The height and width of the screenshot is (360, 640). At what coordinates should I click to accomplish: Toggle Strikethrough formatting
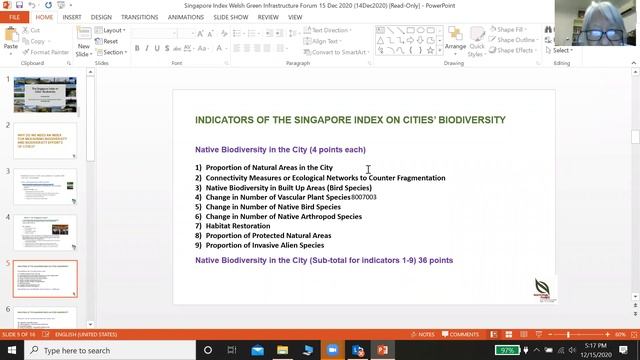pyautogui.click(x=177, y=49)
